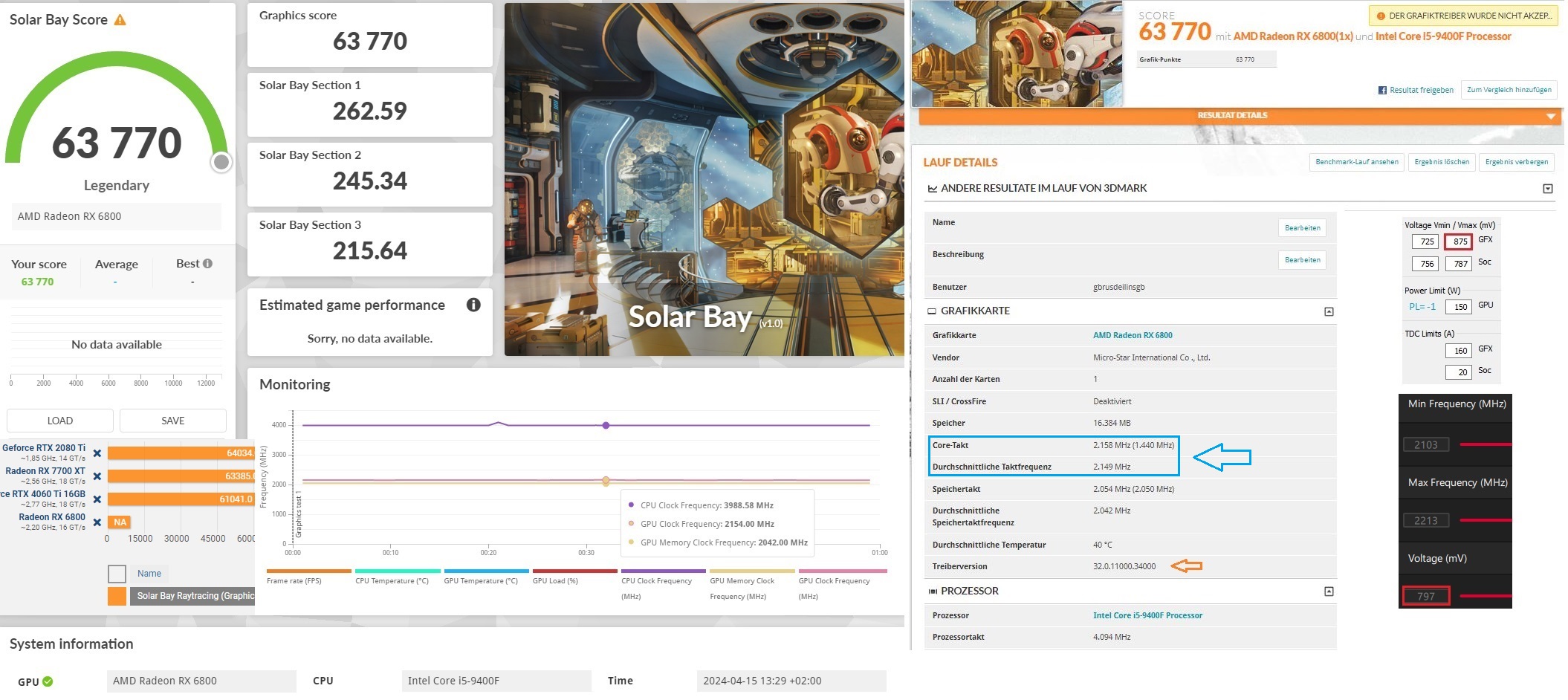Click Zum Vergleich hinzufügen button
Viewport: 1568px width, 700px height.
point(1509,90)
